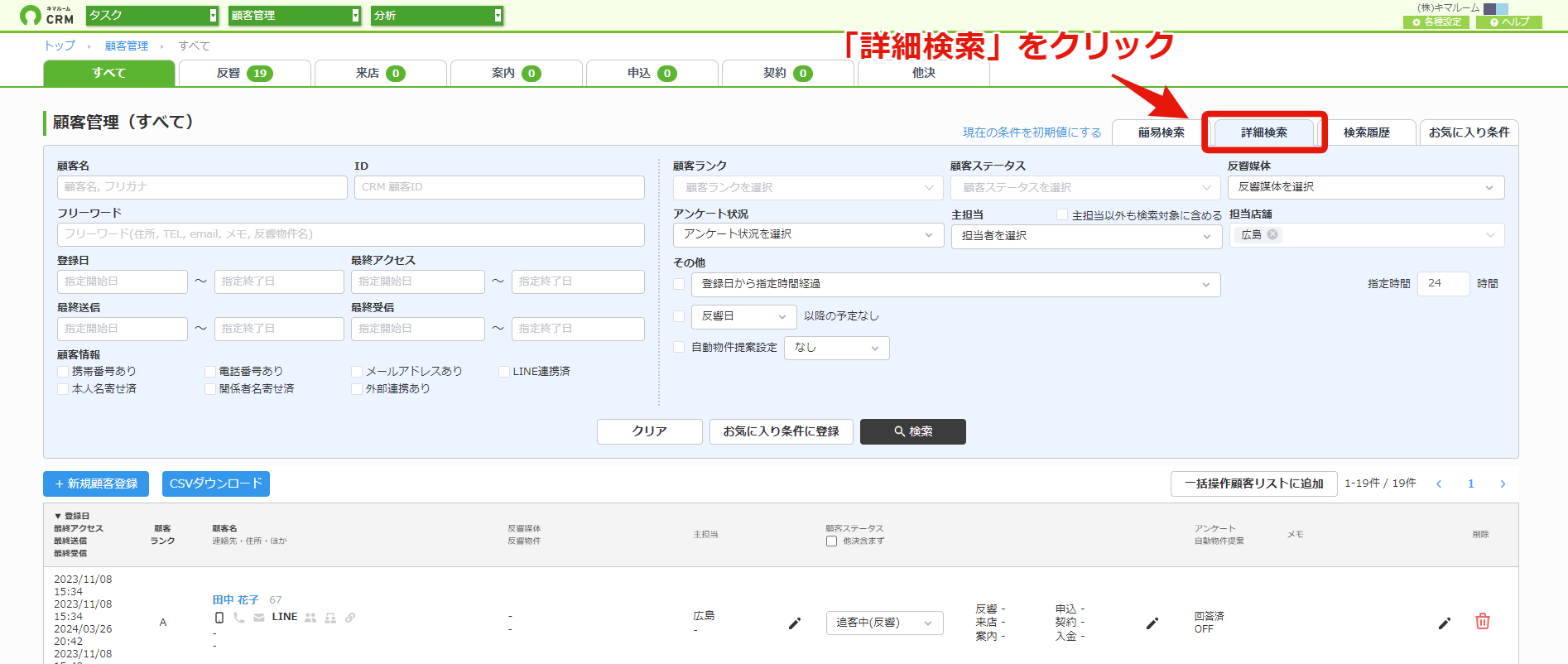Open customer 田中 花子 link

tap(236, 599)
